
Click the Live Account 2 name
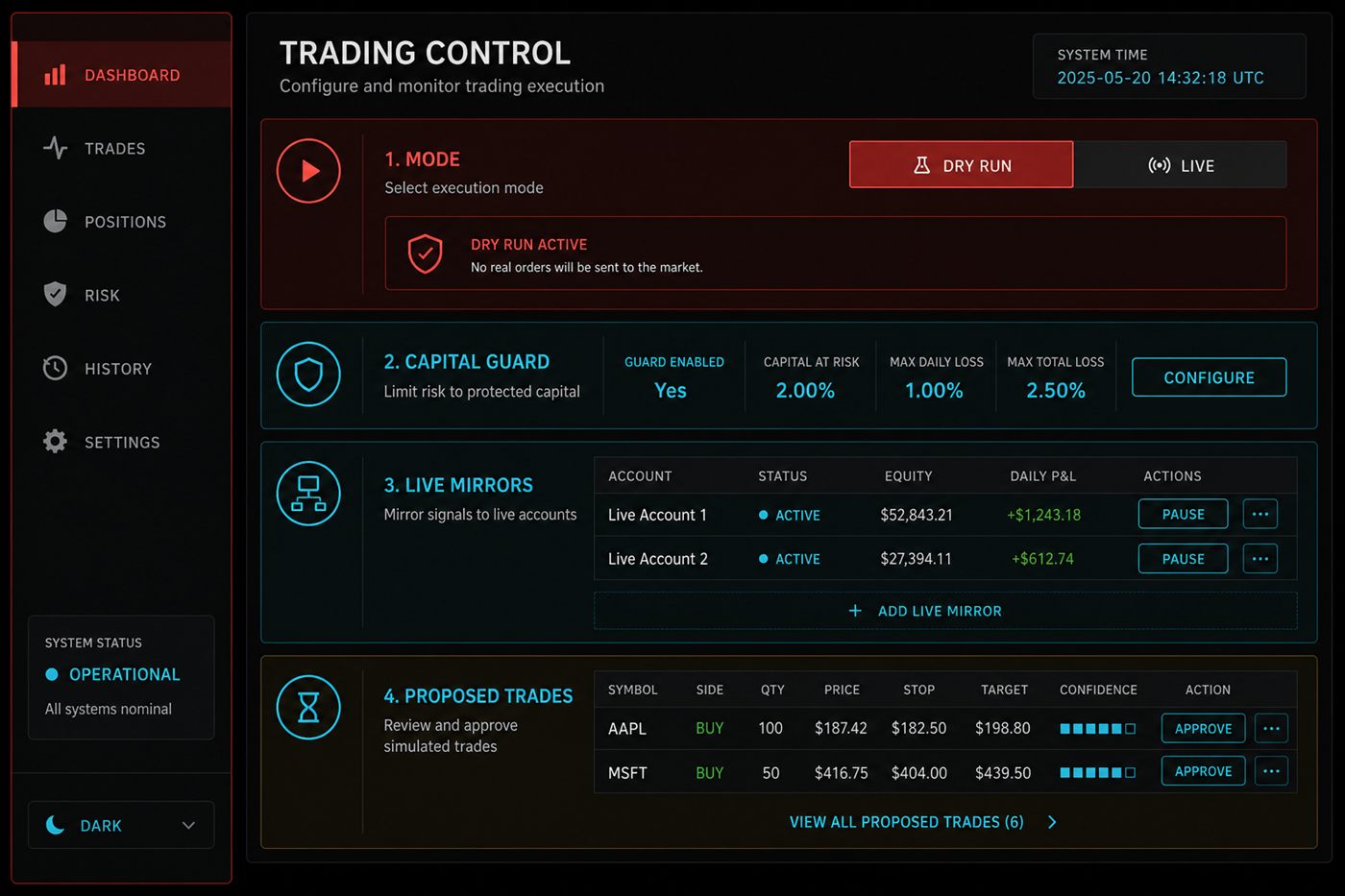point(658,559)
